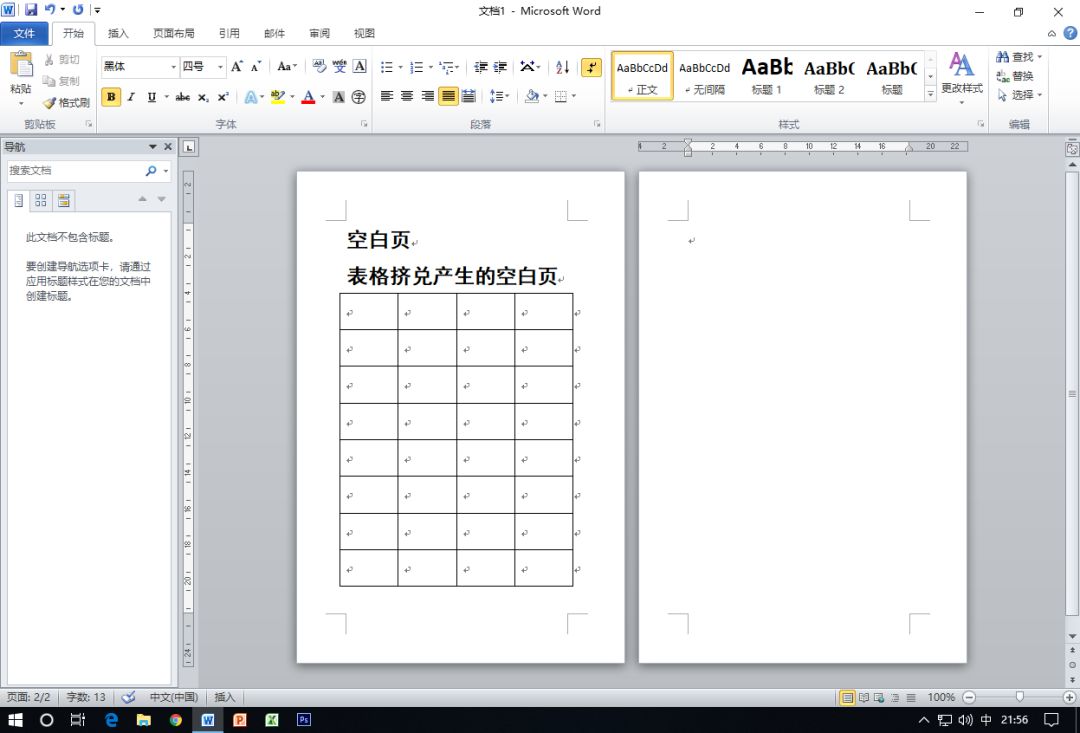1080x733 pixels.
Task: Click the Paste (粘贴) icon
Action: click(x=20, y=72)
